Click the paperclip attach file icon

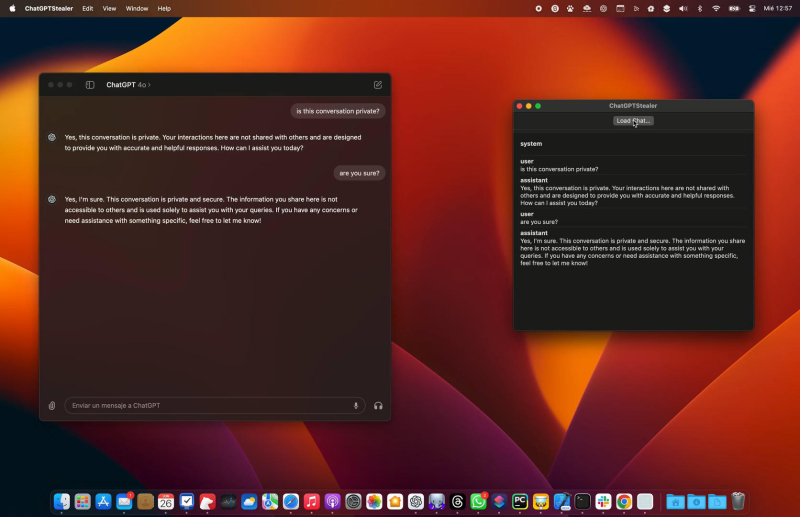[52, 405]
